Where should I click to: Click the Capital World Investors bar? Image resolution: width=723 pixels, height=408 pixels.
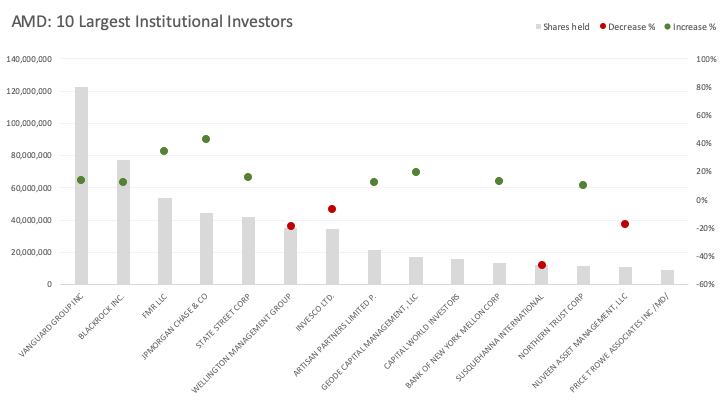tap(457, 272)
